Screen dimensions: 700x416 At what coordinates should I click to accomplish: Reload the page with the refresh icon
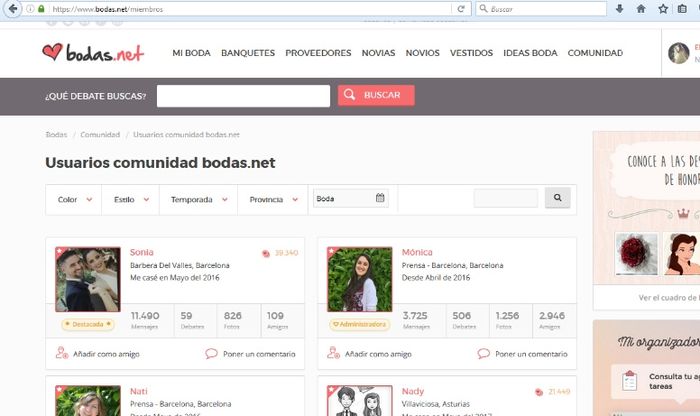click(461, 9)
